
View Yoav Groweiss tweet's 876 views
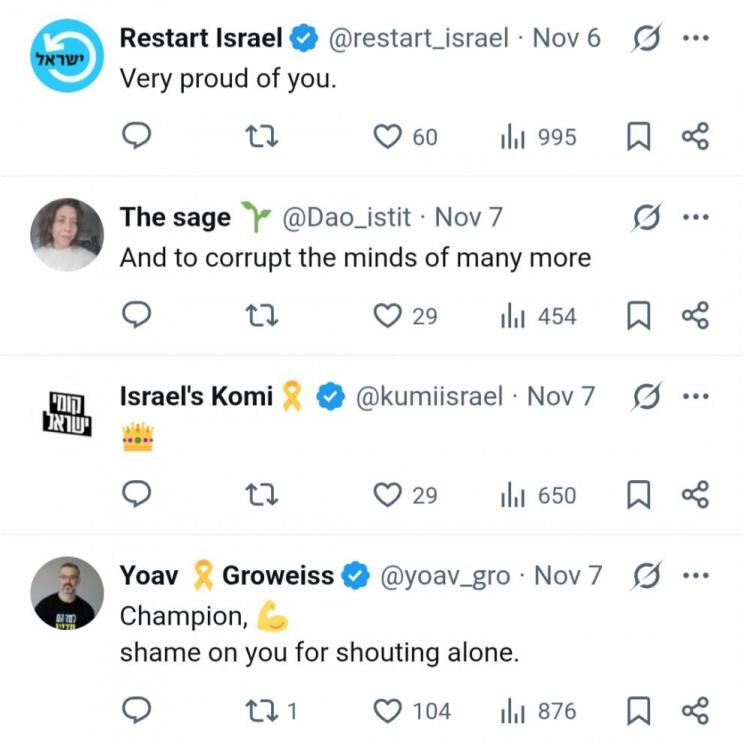(538, 711)
